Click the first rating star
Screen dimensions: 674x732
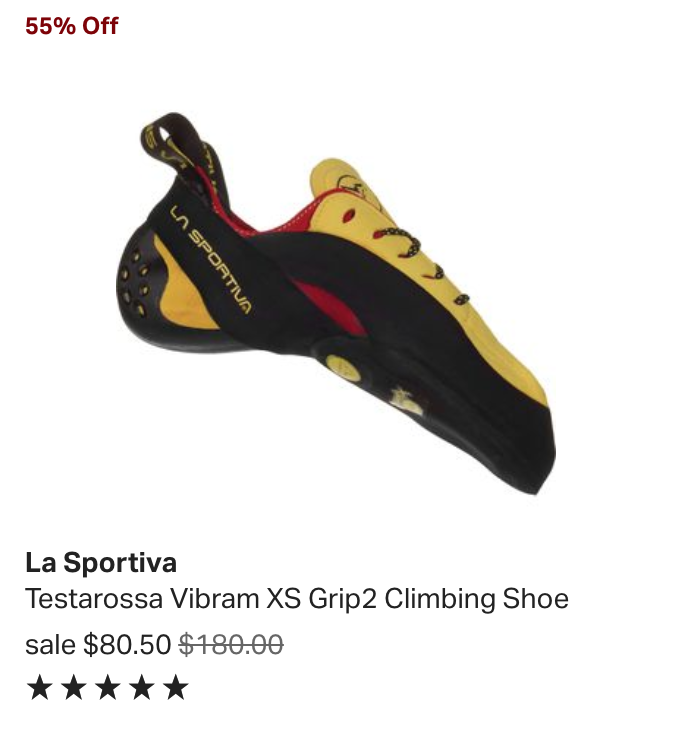click(40, 687)
